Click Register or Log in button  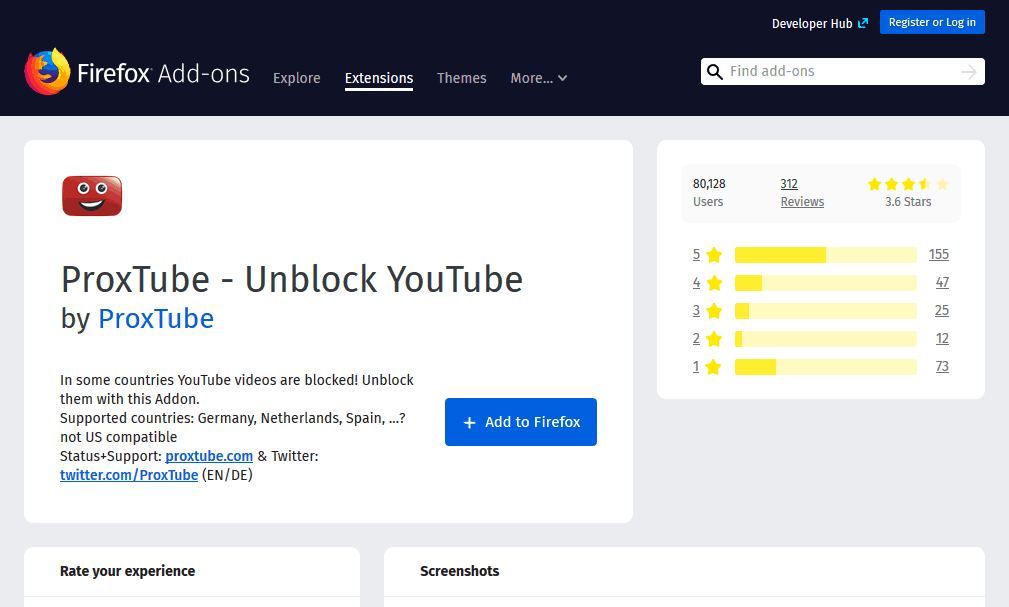(932, 22)
